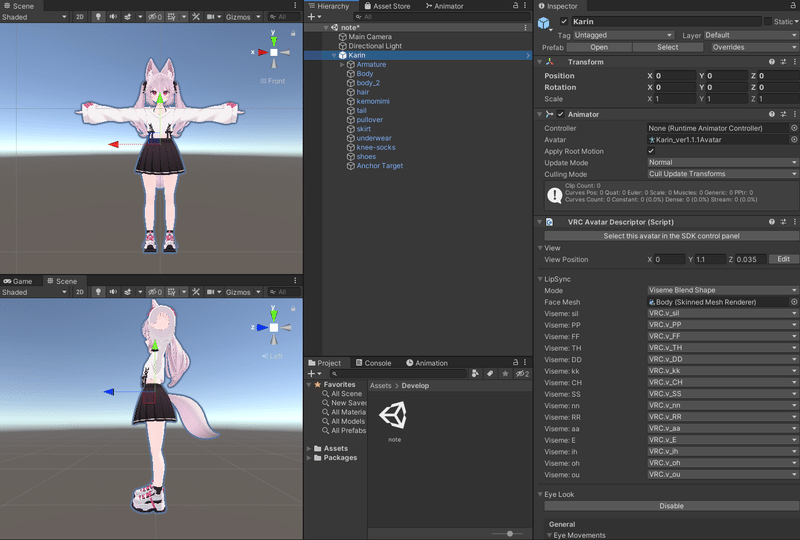Click object picker circle for Controller field
Viewport: 800px width, 540px height.
[x=794, y=128]
